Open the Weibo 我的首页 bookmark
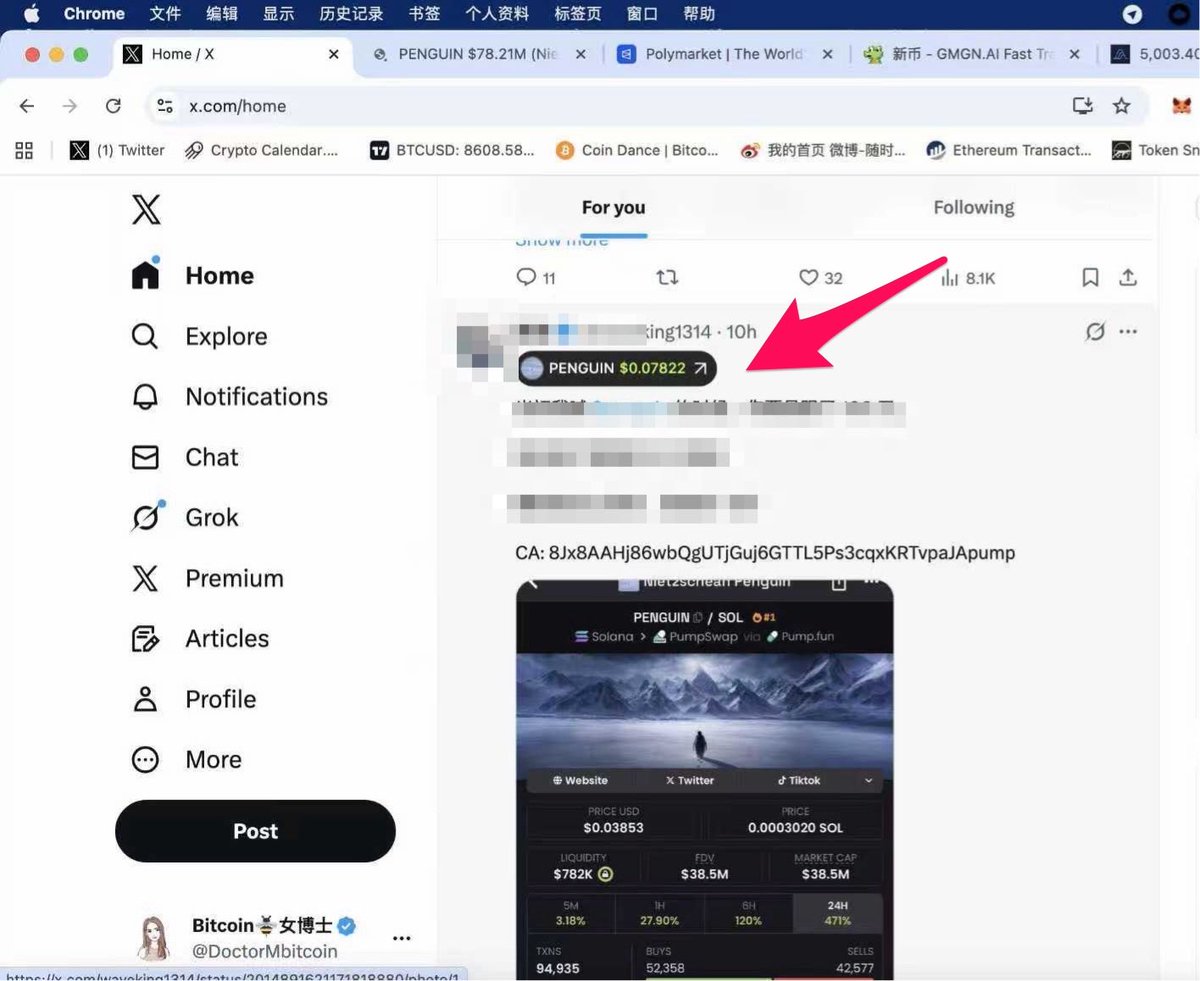Image resolution: width=1200 pixels, height=981 pixels. click(x=823, y=150)
